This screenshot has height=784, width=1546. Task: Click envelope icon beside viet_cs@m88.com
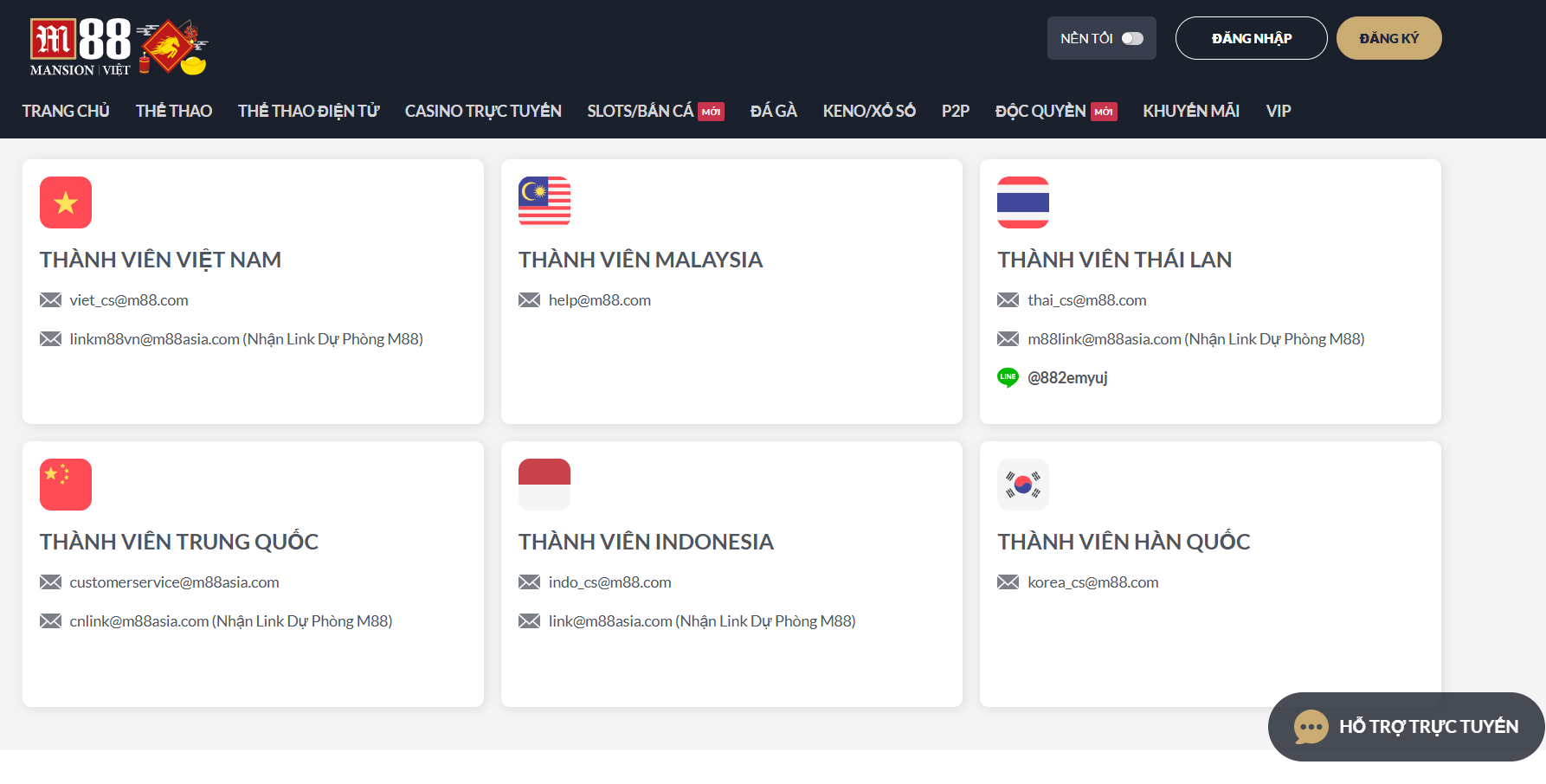click(51, 300)
